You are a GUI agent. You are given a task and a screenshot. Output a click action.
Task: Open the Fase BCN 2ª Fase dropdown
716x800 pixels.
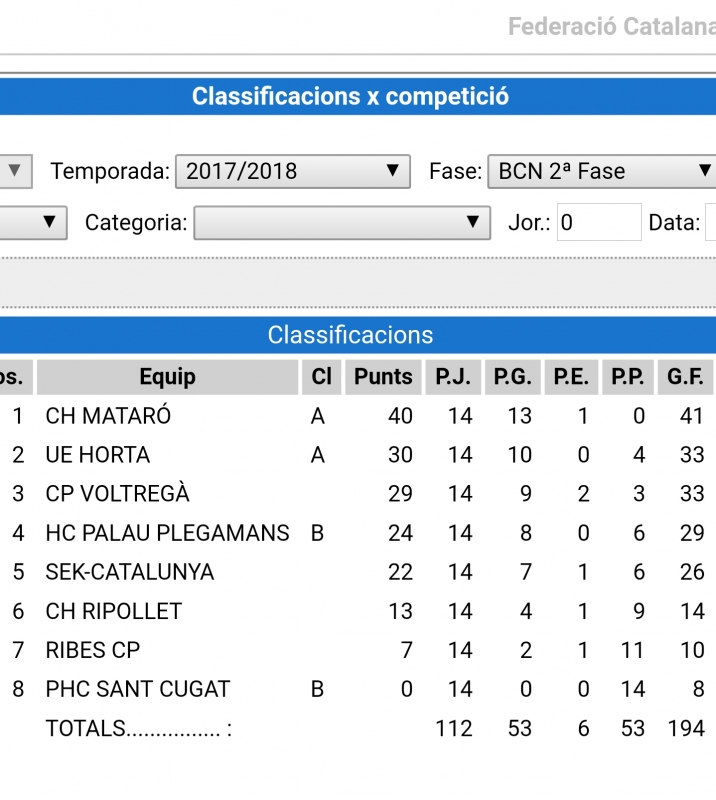[x=602, y=171]
